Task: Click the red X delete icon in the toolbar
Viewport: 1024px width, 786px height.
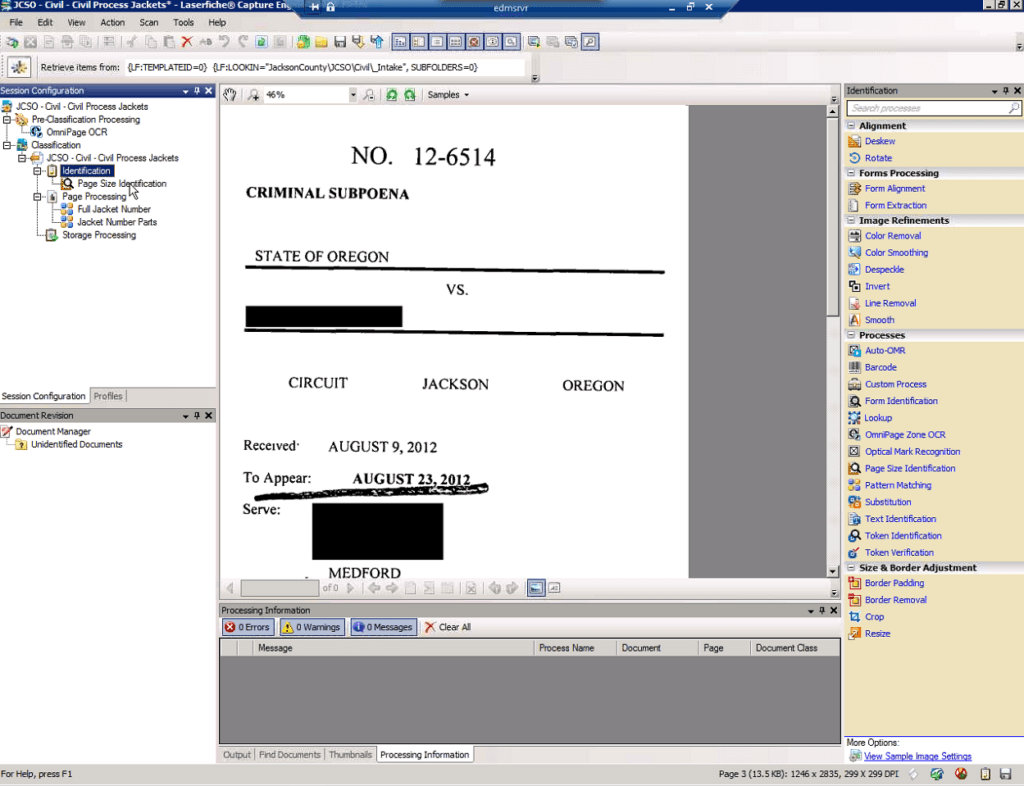Action: coord(186,42)
